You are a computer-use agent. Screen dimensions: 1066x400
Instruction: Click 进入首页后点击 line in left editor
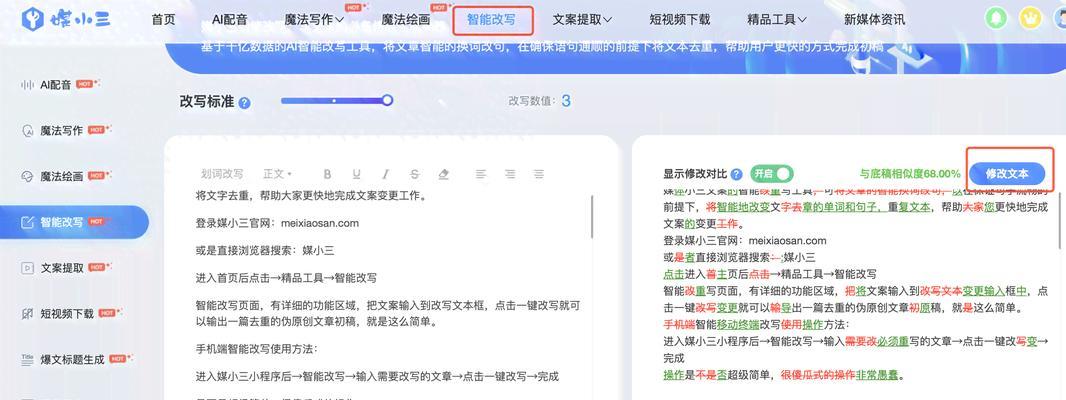(x=286, y=278)
